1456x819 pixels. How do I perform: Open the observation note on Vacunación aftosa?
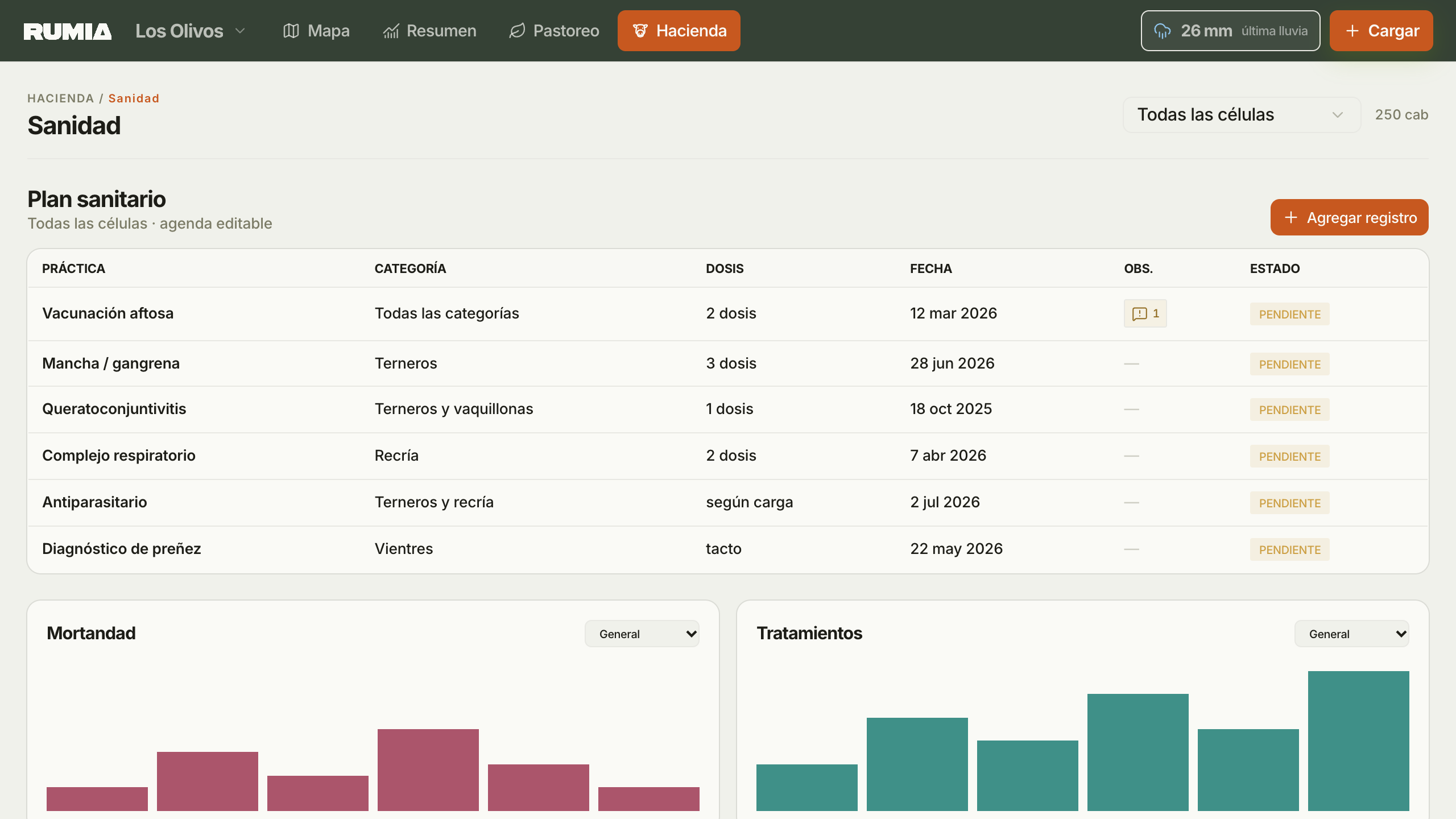(x=1145, y=313)
